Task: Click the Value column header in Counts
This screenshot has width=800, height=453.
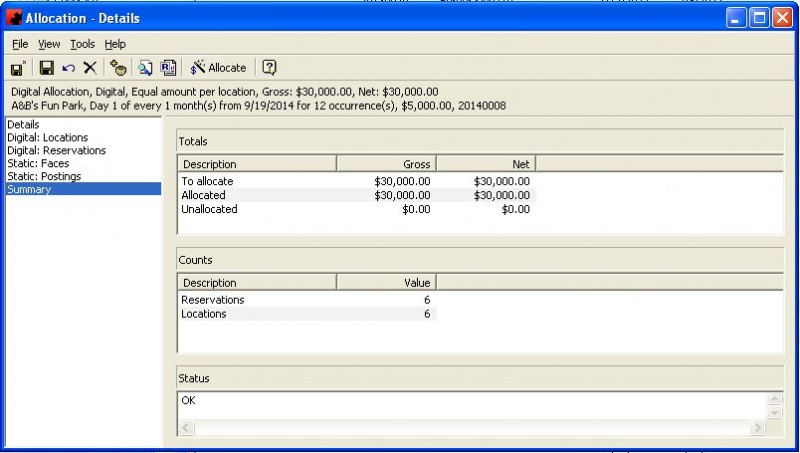Action: click(386, 283)
